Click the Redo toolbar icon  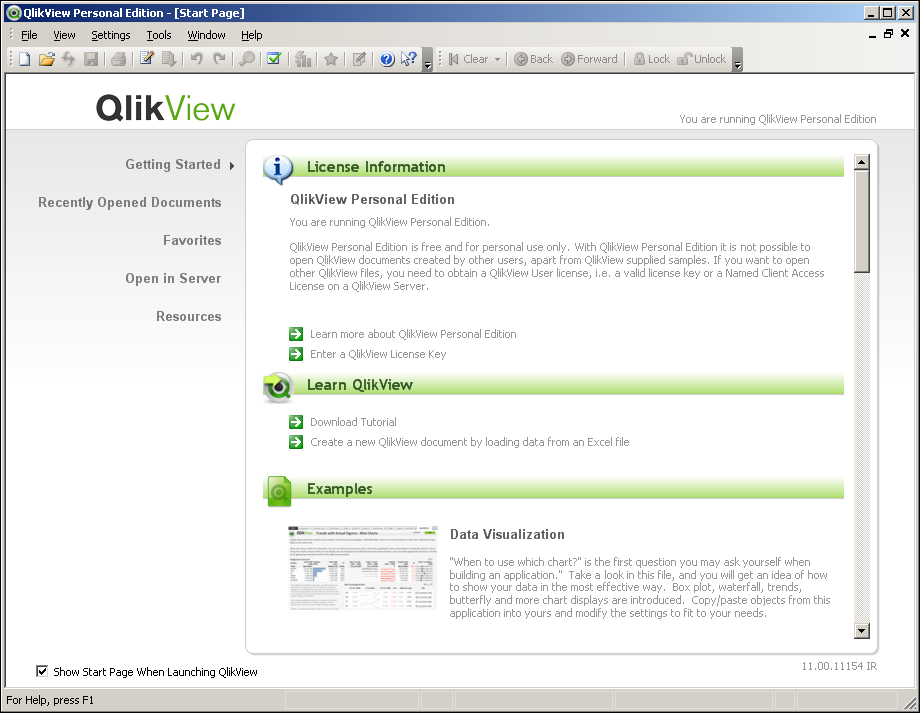tap(219, 58)
